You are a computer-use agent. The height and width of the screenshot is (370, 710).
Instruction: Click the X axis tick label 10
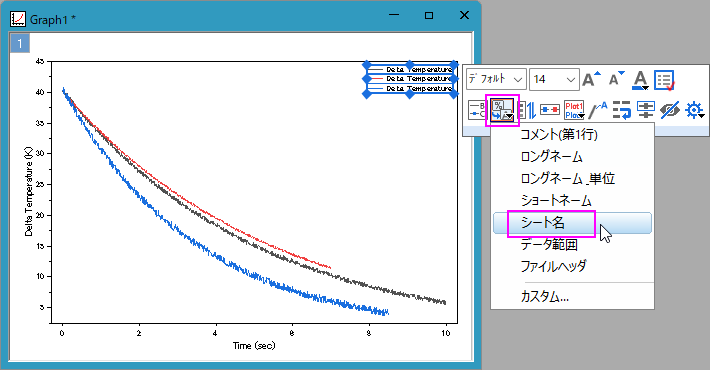click(x=446, y=333)
